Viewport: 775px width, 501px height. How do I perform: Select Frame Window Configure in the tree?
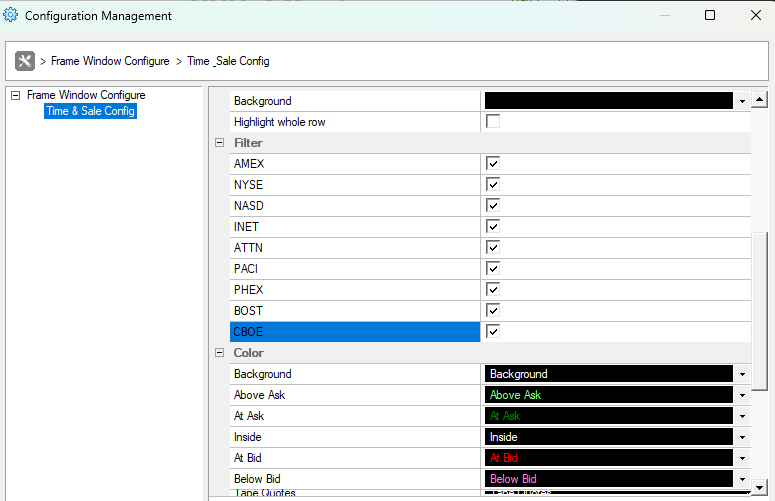pos(86,95)
